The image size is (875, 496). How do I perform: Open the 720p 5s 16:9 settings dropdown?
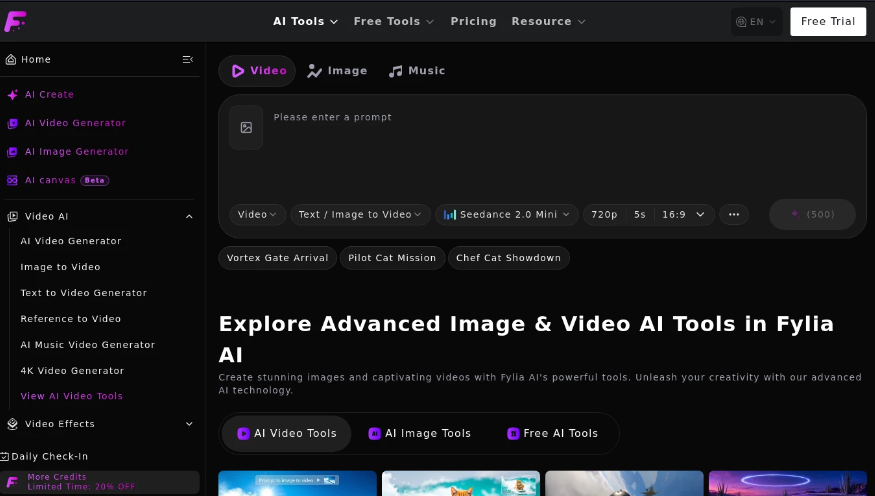coord(648,214)
